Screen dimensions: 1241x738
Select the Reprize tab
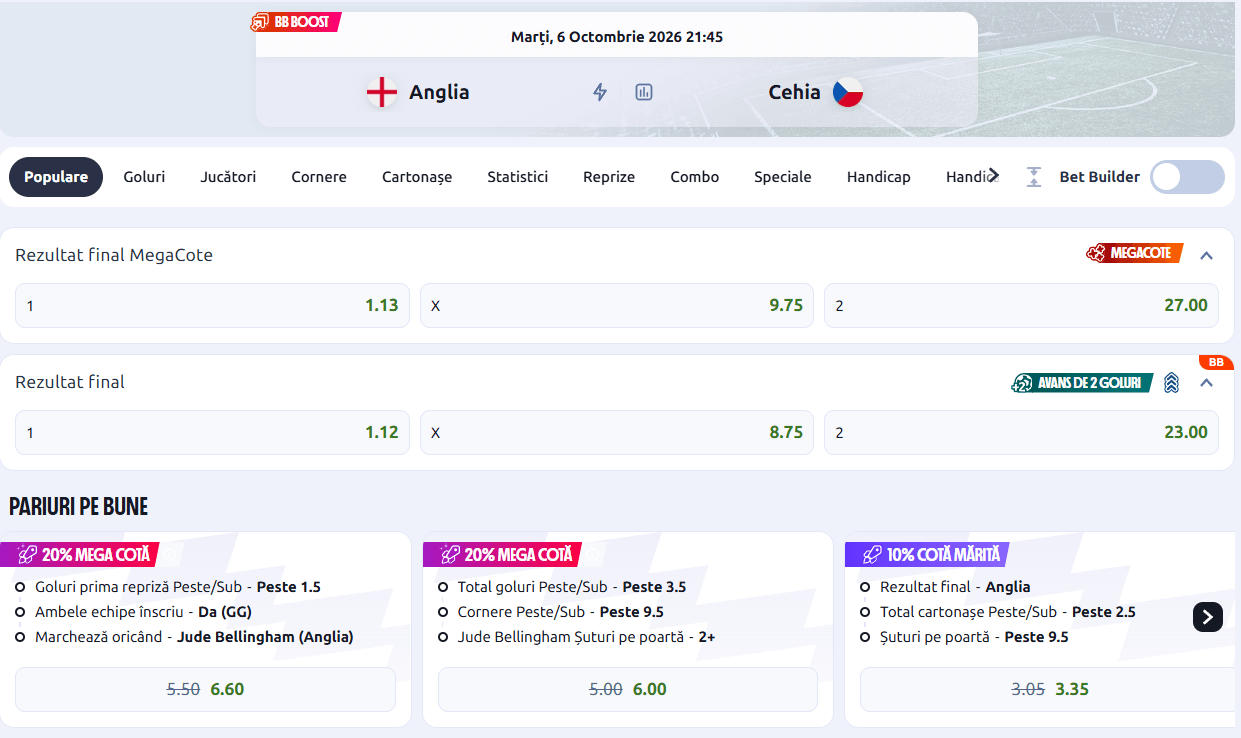coord(609,177)
